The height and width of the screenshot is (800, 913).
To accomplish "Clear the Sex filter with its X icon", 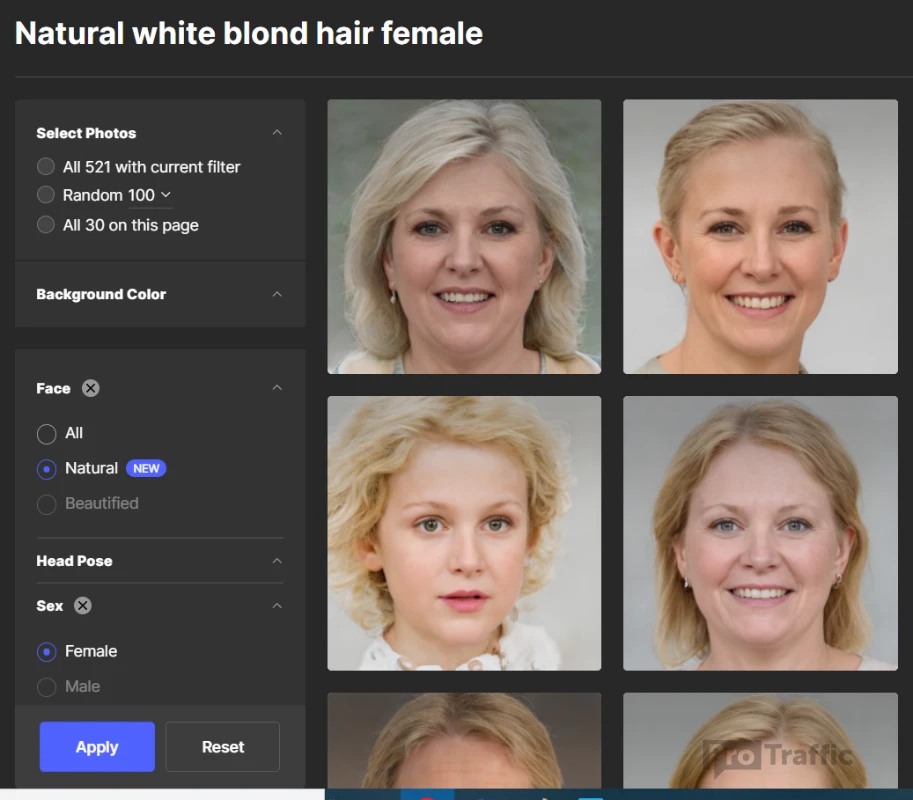I will [x=83, y=606].
